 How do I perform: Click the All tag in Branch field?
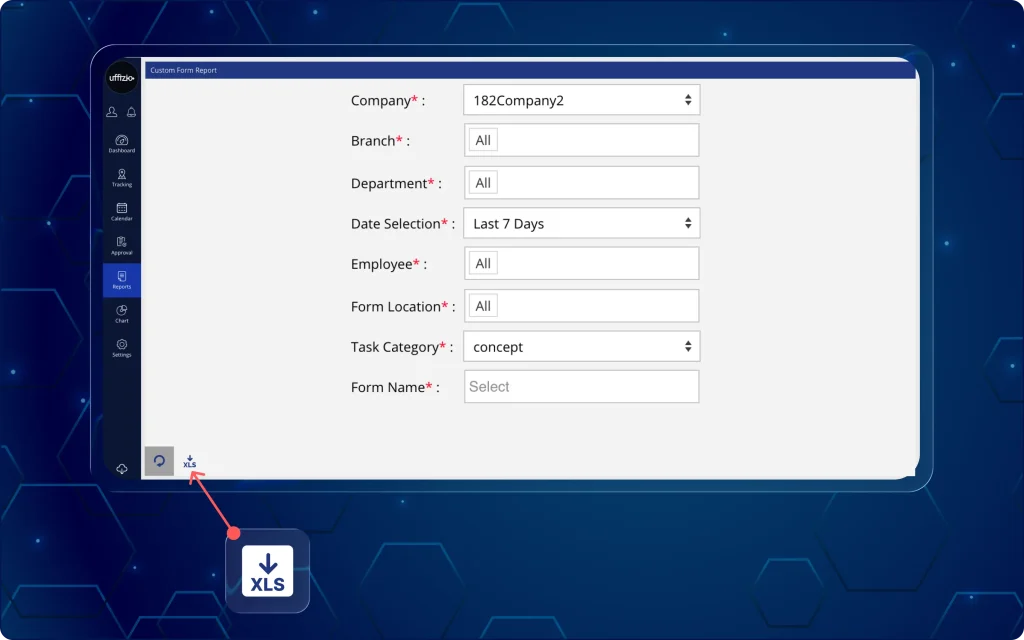pyautogui.click(x=483, y=140)
